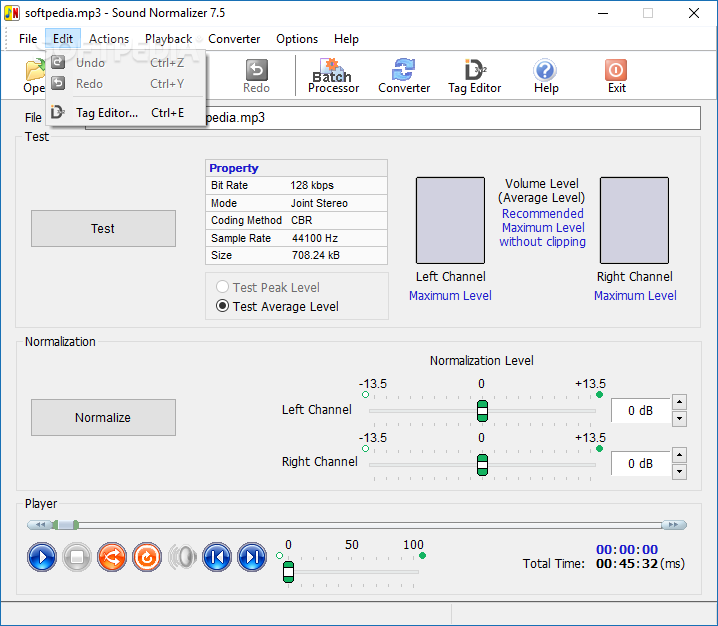Image resolution: width=718 pixels, height=626 pixels.
Task: Click the Exit toolbar icon
Action: click(x=616, y=76)
